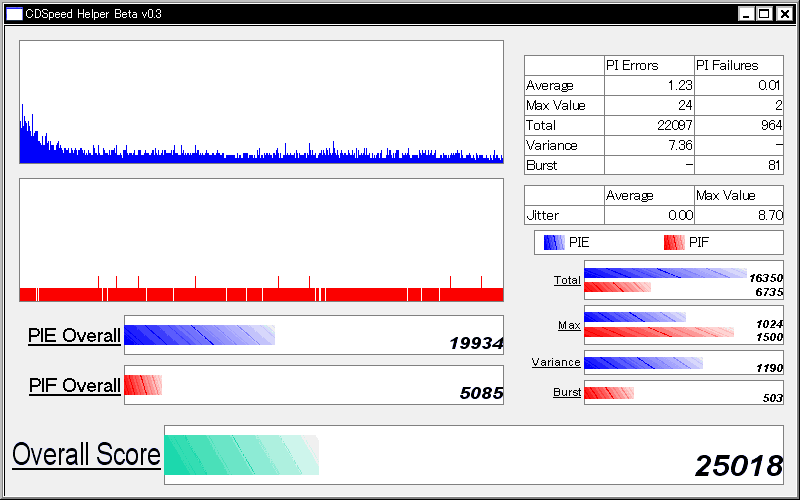
Task: Click the Burst score 503
Action: [x=773, y=398]
